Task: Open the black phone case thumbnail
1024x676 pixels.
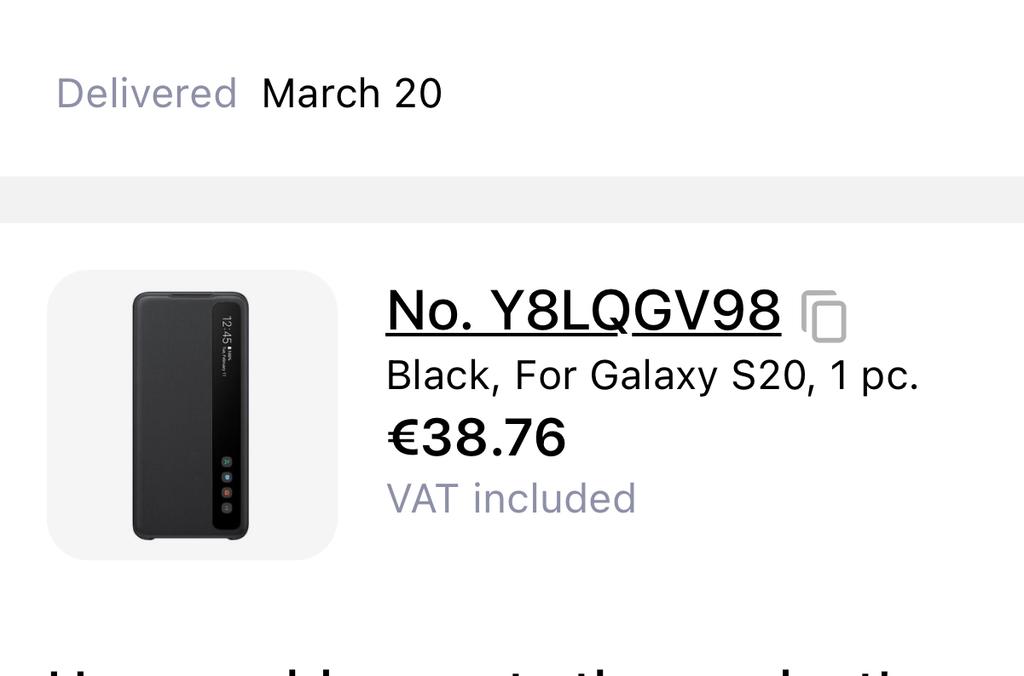Action: (192, 415)
